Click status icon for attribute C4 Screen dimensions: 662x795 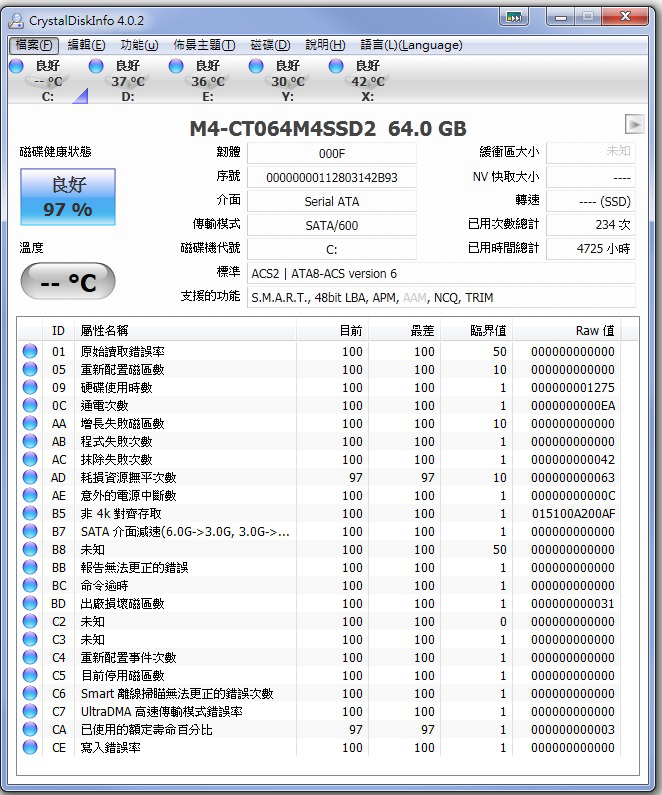coord(30,657)
